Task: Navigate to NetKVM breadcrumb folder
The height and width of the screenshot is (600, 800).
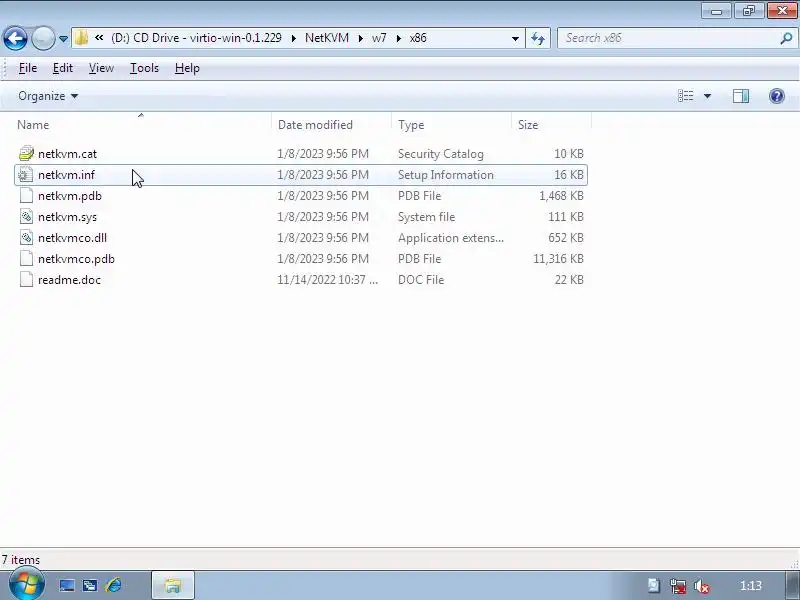Action: point(327,38)
